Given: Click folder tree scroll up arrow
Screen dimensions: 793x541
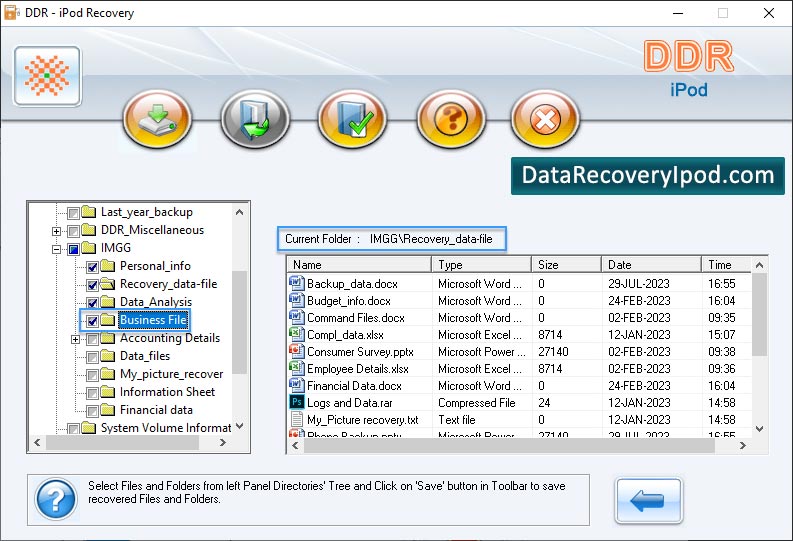Looking at the screenshot, I should tap(240, 212).
